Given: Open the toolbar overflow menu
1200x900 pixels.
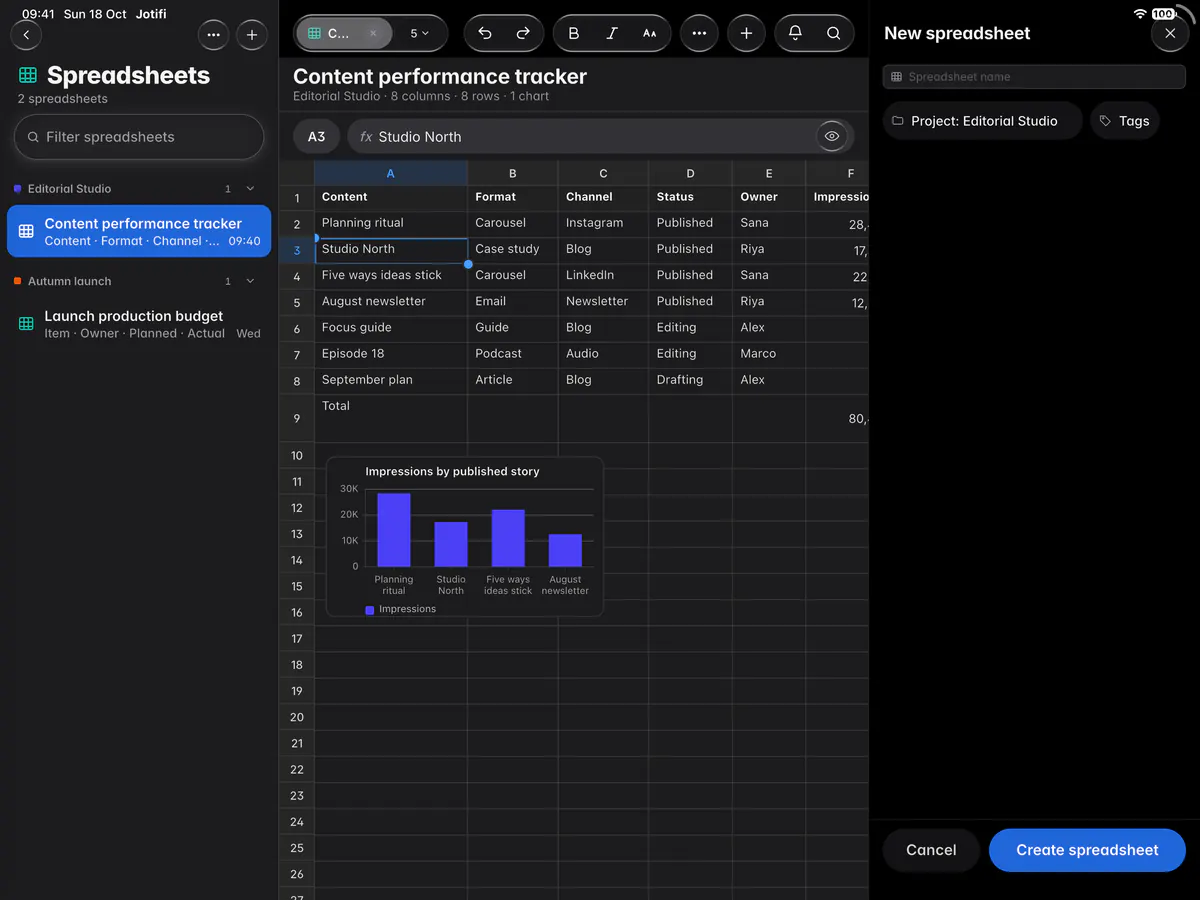Looking at the screenshot, I should [x=699, y=33].
